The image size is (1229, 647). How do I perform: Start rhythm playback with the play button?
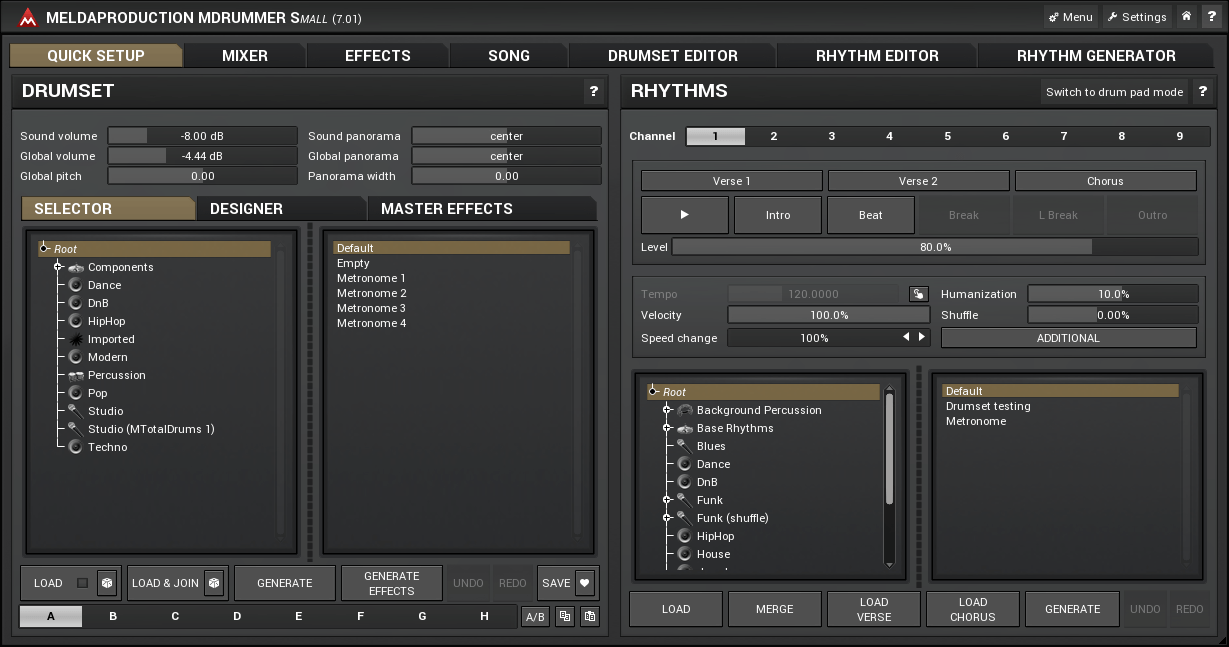coord(684,215)
